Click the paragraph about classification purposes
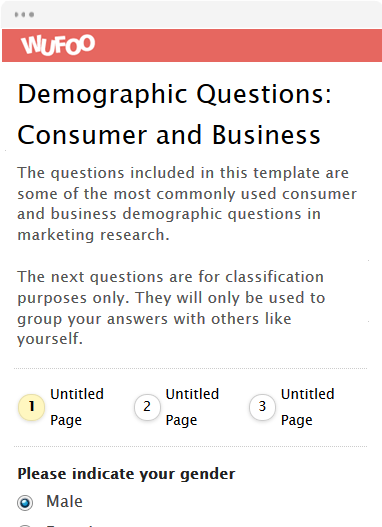 171,308
